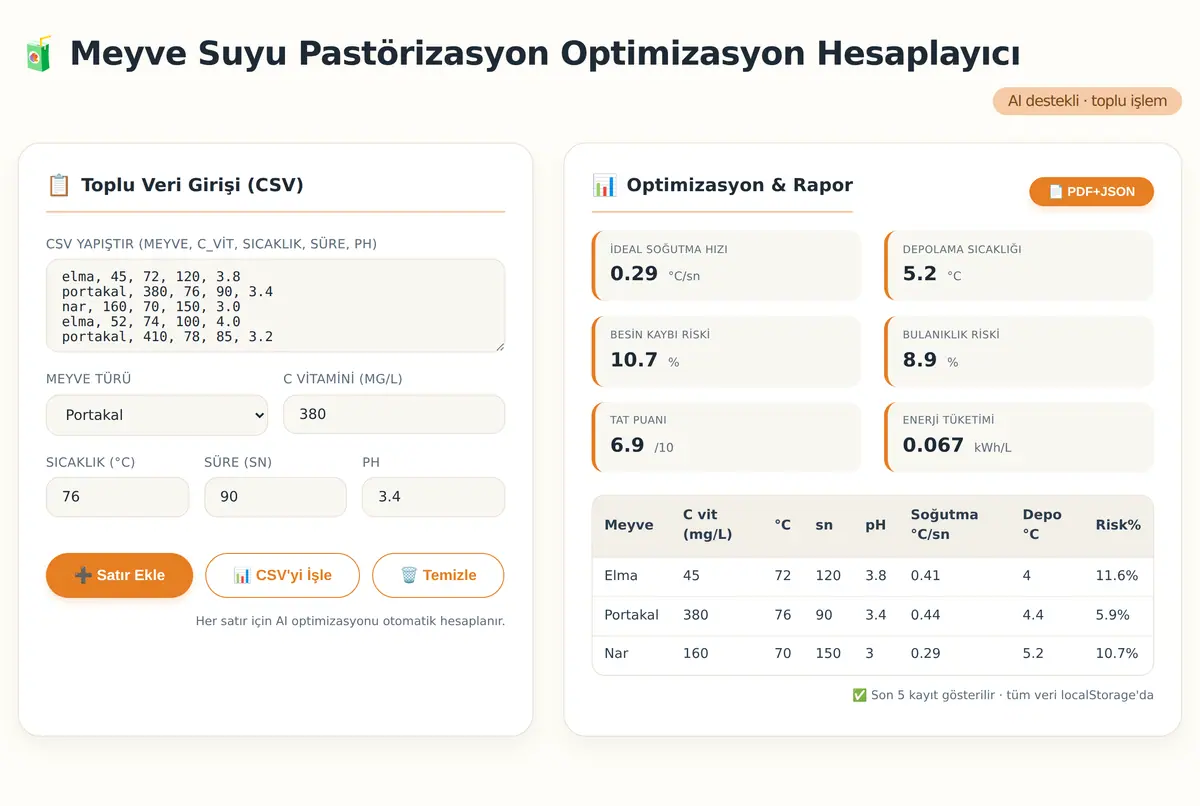
Task: Click the Besin Kaybı Riski card
Action: pos(726,352)
